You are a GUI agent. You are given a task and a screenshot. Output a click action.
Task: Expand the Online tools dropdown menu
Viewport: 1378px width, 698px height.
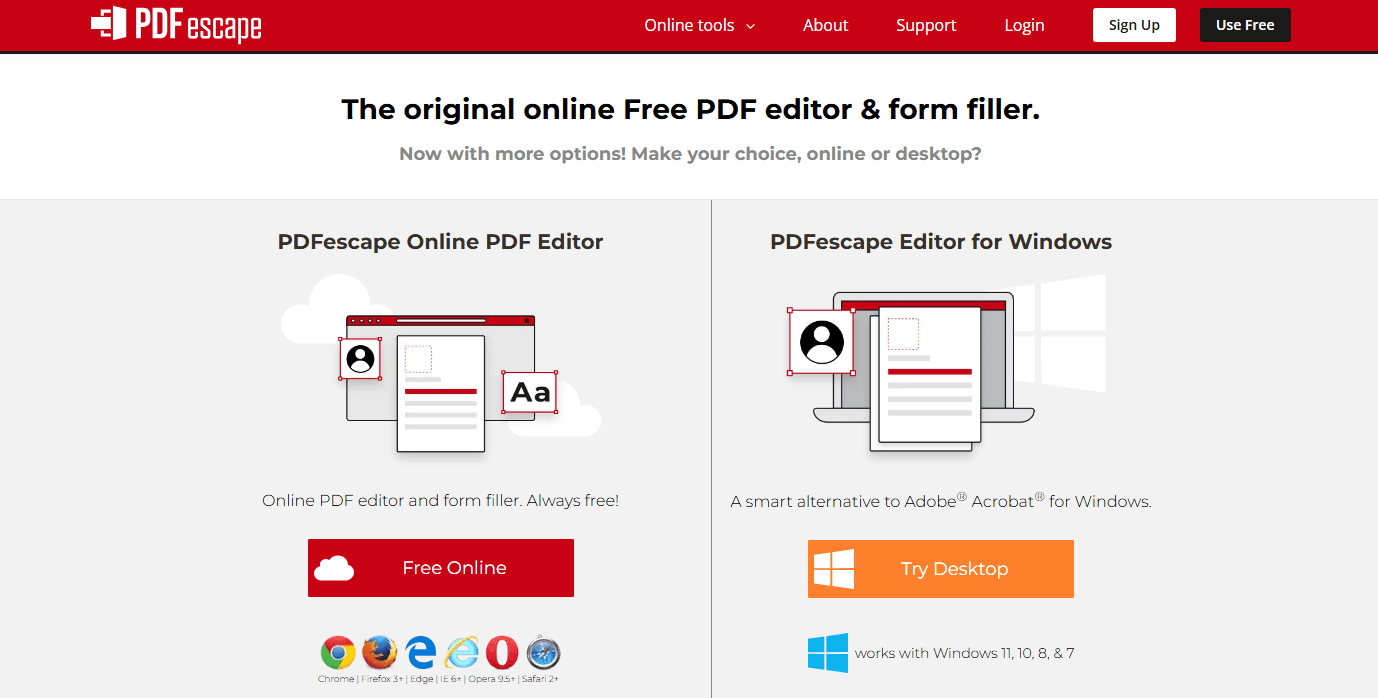(x=700, y=26)
